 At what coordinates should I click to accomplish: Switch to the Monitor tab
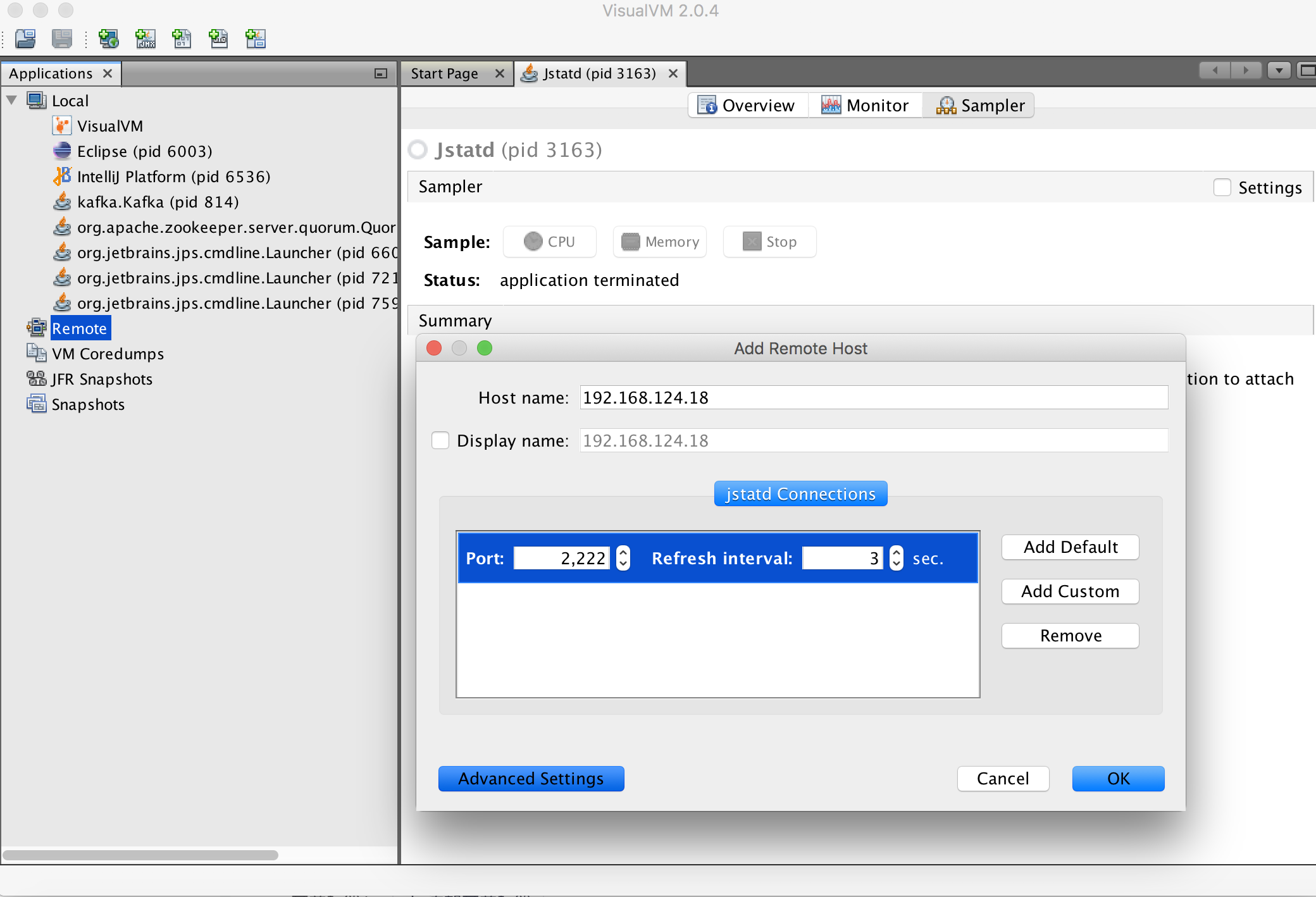[865, 105]
